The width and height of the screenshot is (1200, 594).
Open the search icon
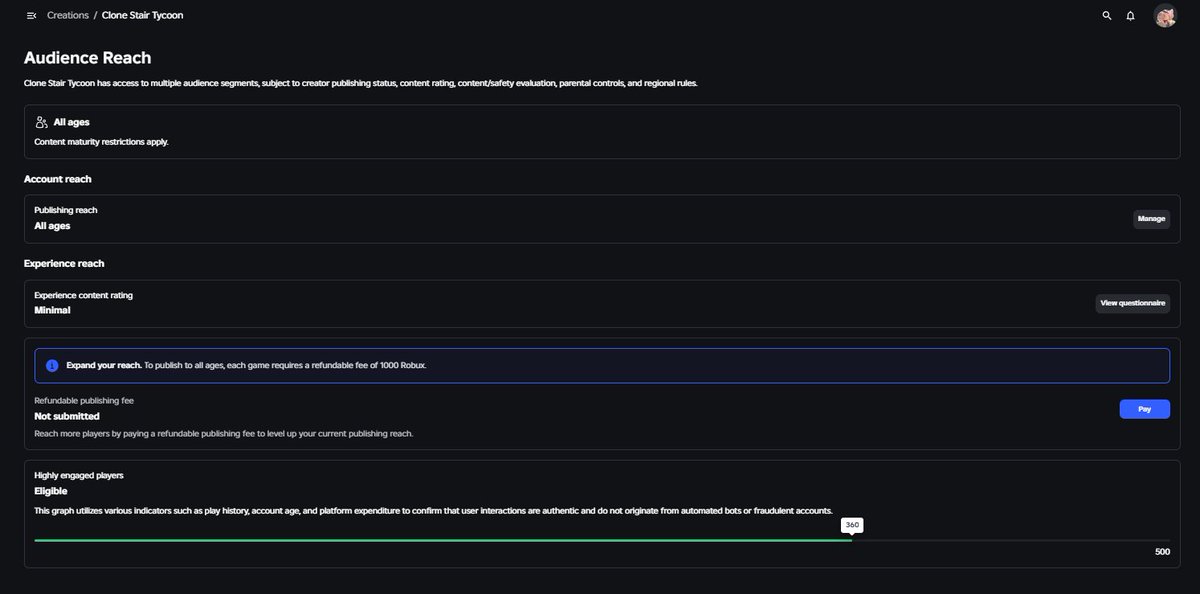(x=1106, y=16)
